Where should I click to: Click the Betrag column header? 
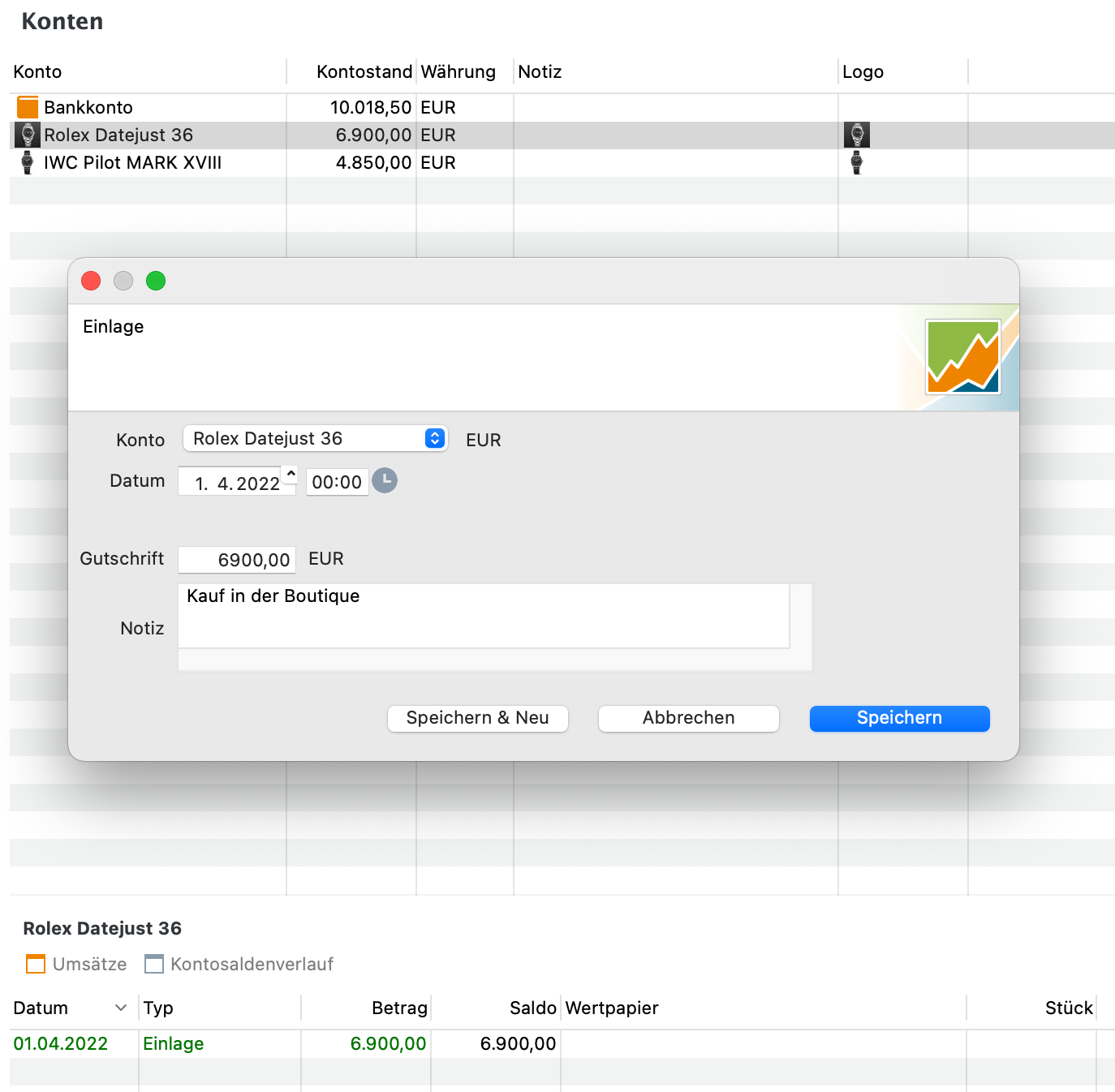[x=366, y=1008]
